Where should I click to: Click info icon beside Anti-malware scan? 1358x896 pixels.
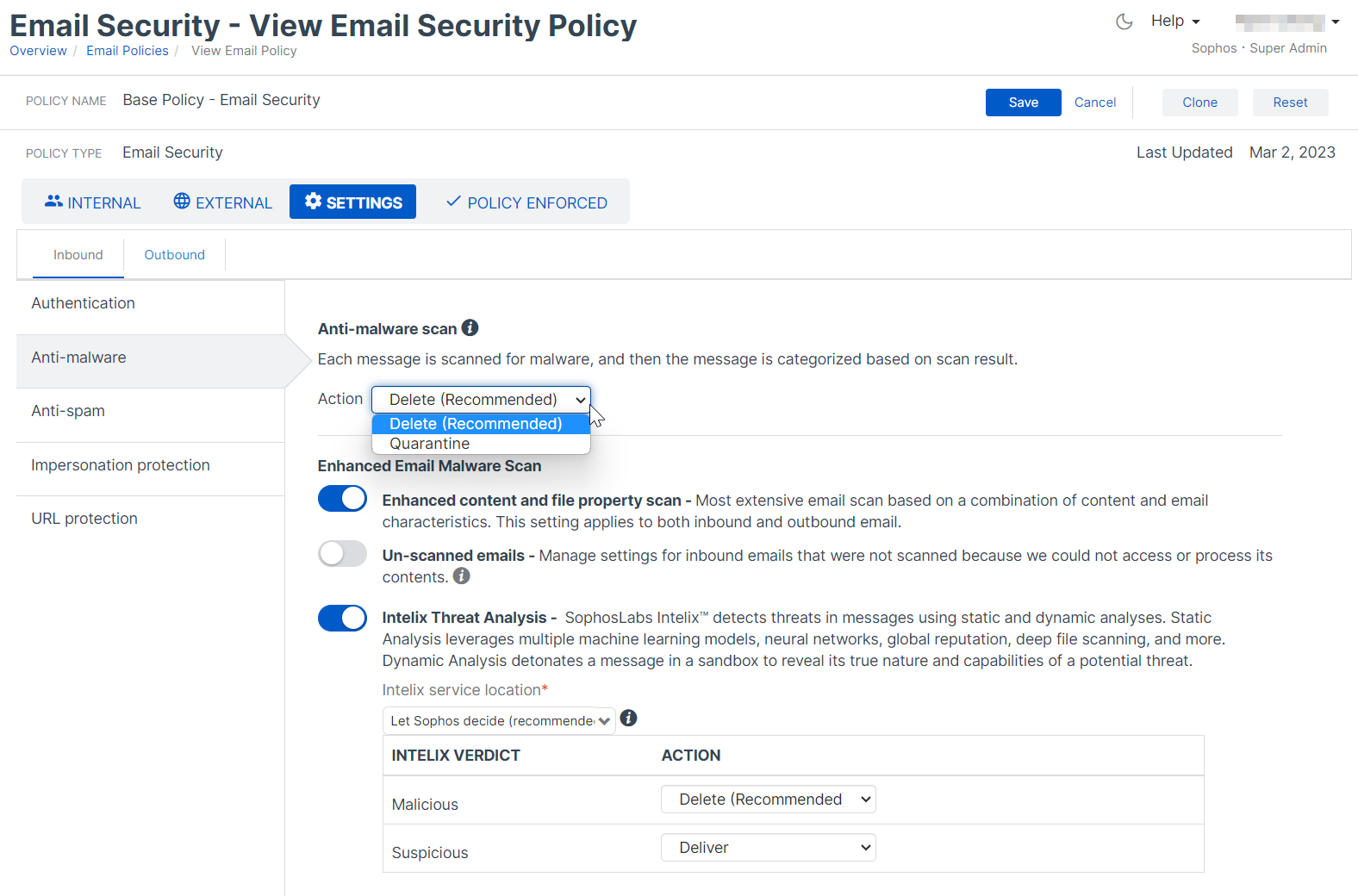470,328
